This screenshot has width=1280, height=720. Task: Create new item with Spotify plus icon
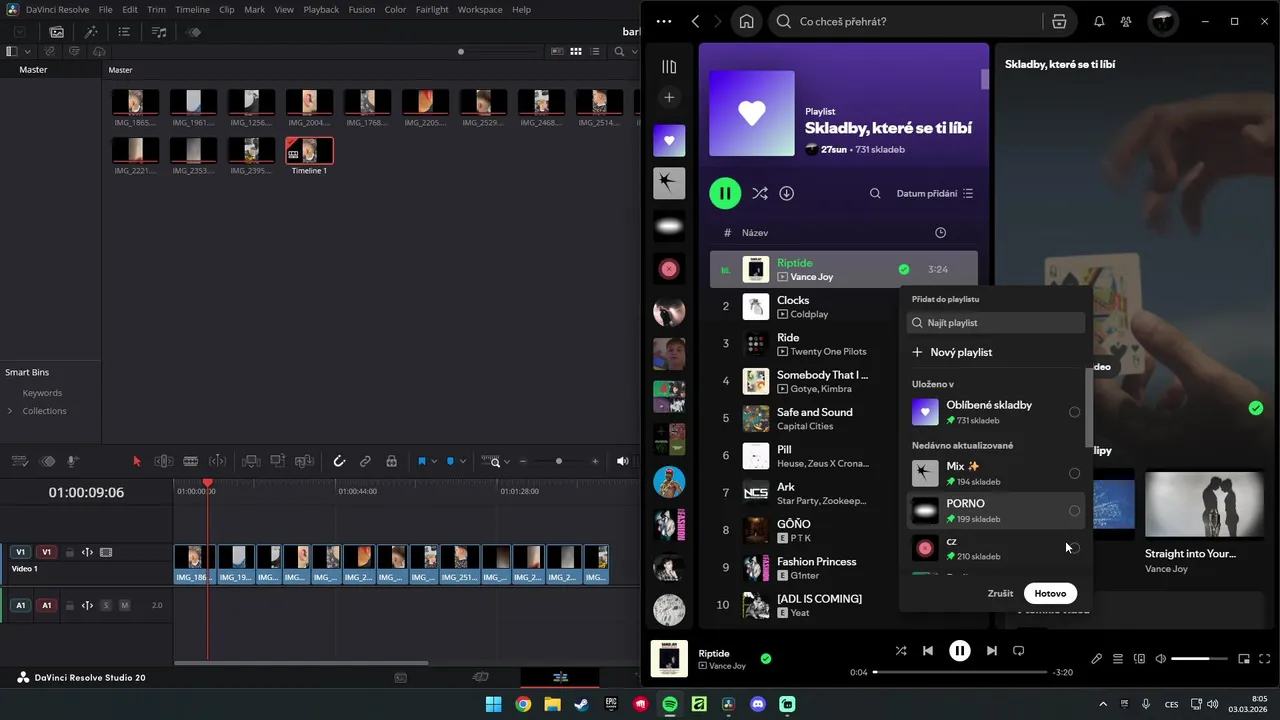(x=669, y=97)
